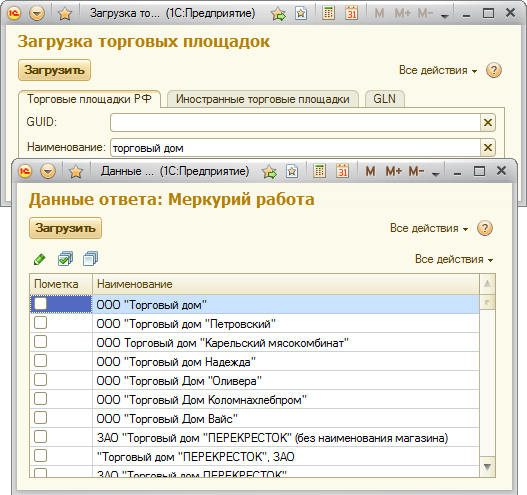This screenshot has height=495, width=527.
Task: Click the M+ button in back window
Action: (x=402, y=13)
